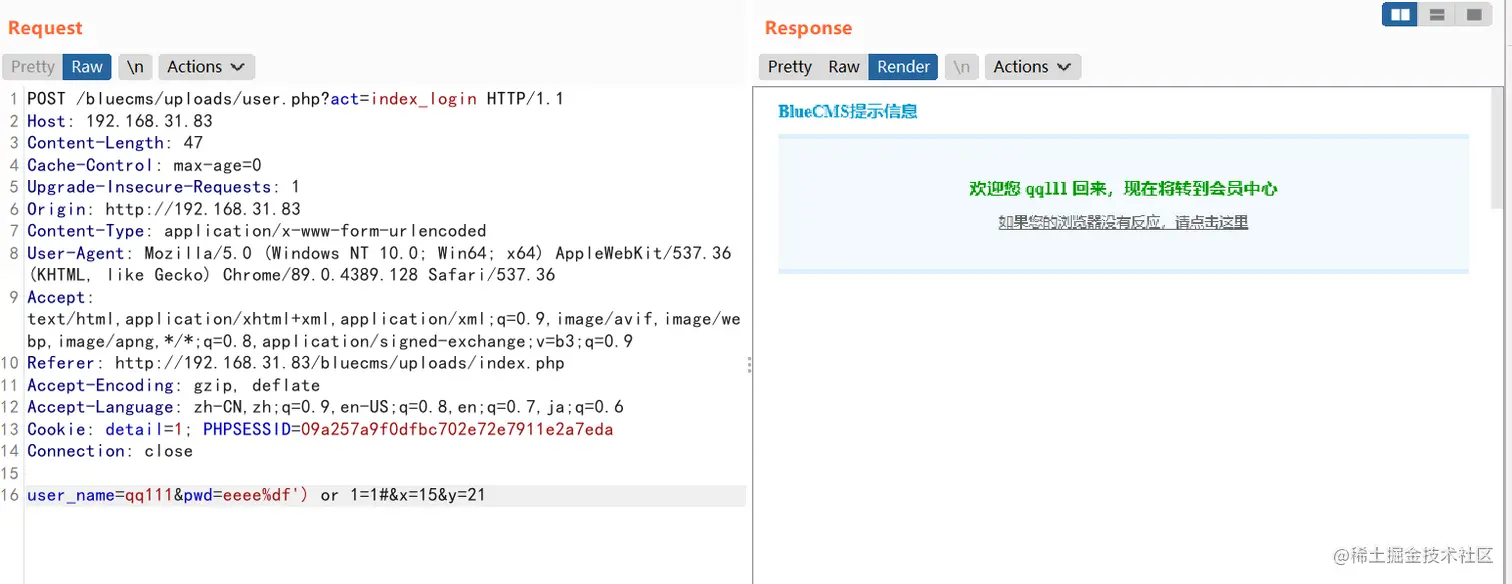The image size is (1512, 584).
Task: Click the Host: 192.168.31.83 header line
Action: (120, 121)
